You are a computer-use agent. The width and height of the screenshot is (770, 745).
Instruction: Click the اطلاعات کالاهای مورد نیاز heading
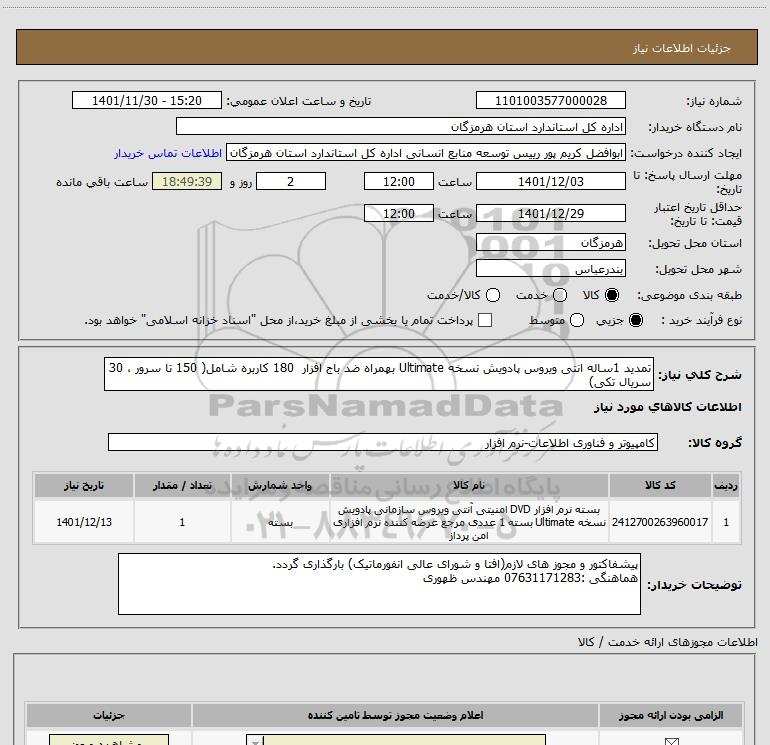(x=667, y=407)
